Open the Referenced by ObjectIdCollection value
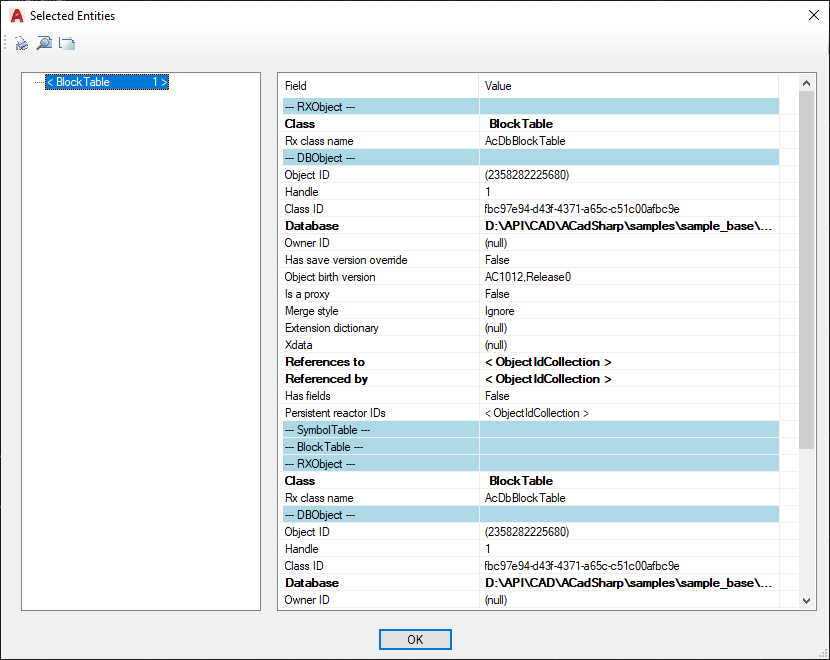The width and height of the screenshot is (830, 660). [x=548, y=379]
